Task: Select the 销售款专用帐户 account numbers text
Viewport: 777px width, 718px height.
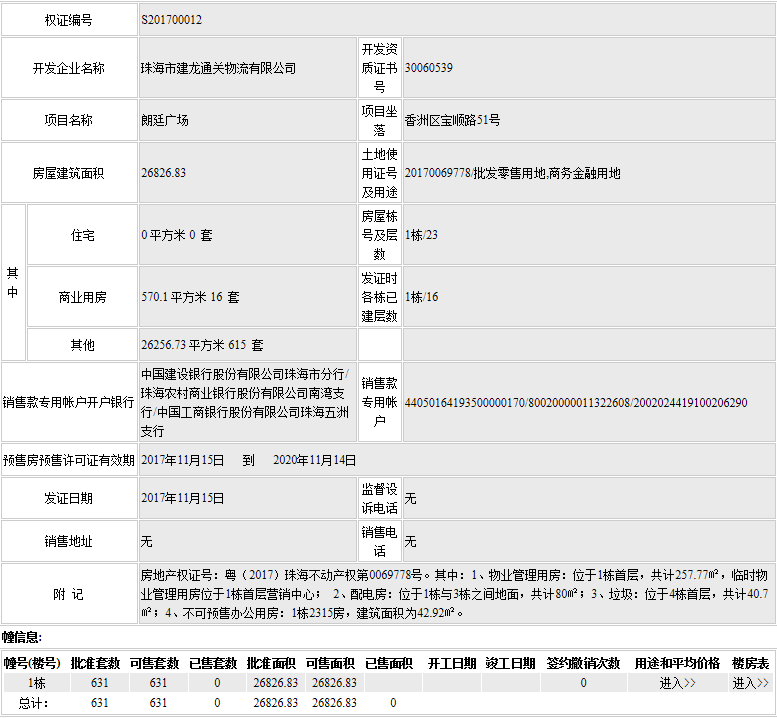Action: (575, 403)
